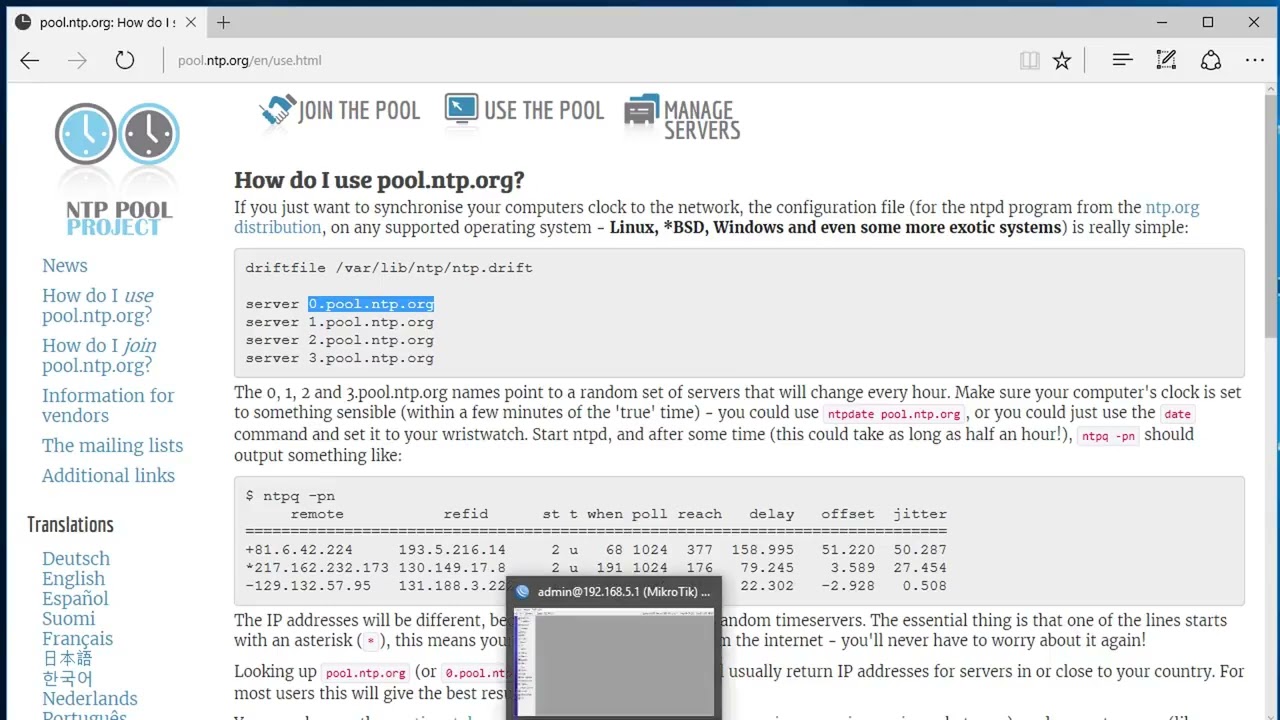Switch language to Español
The height and width of the screenshot is (720, 1280).
pyautogui.click(x=75, y=599)
